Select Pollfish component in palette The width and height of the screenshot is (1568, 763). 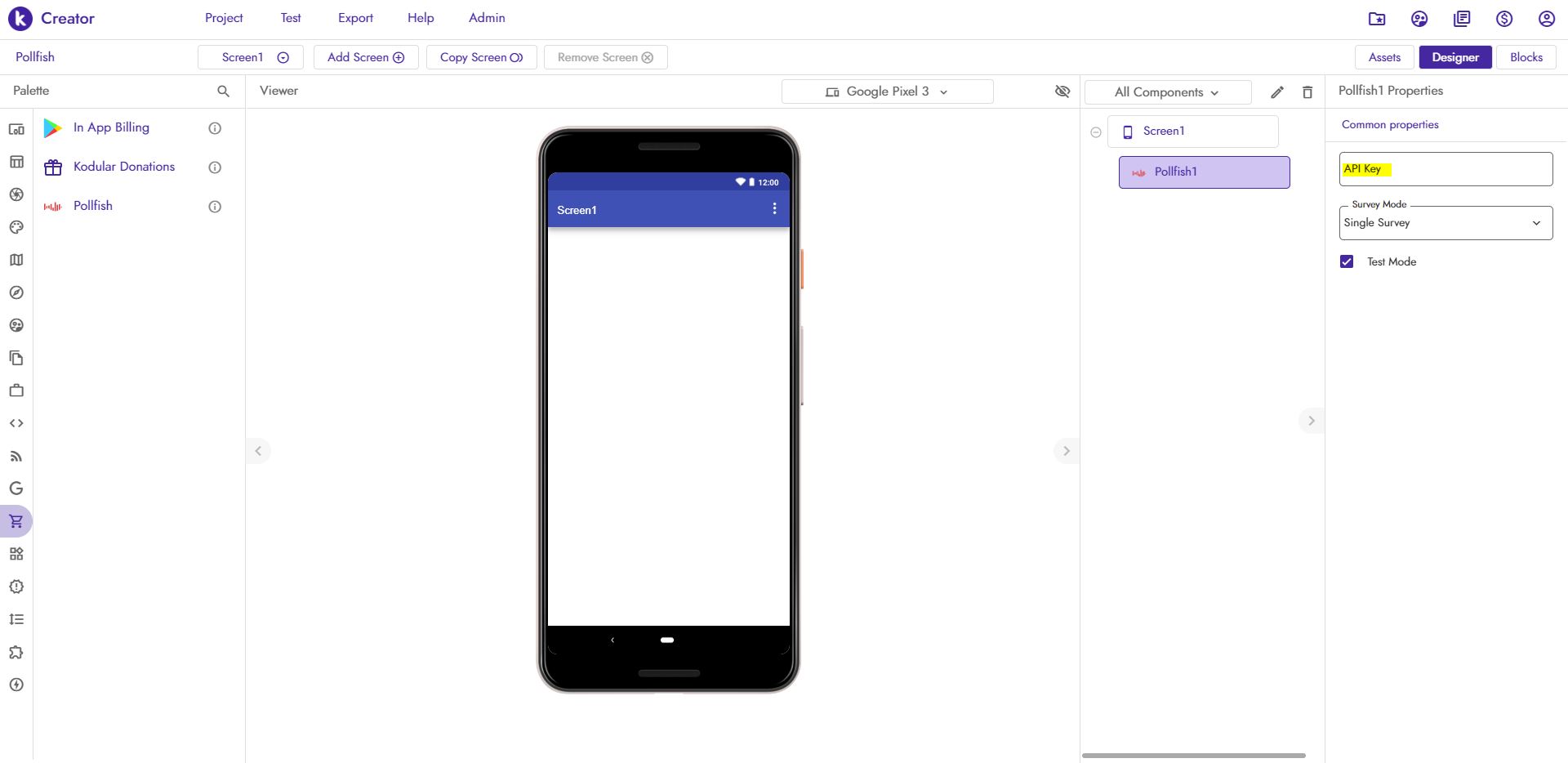click(x=92, y=206)
